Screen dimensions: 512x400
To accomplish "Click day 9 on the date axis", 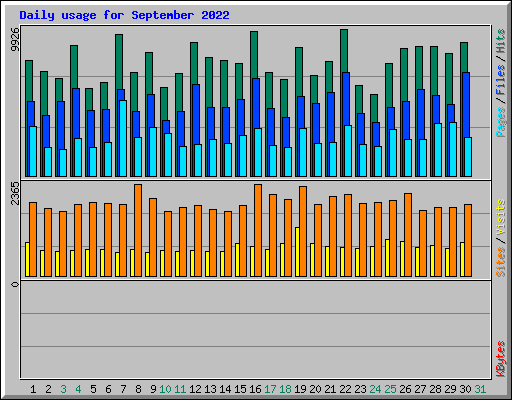I will point(153,389).
